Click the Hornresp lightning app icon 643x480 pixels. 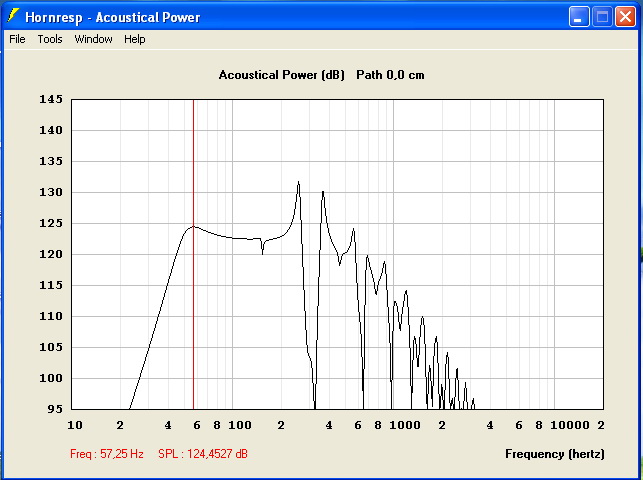[x=13, y=16]
